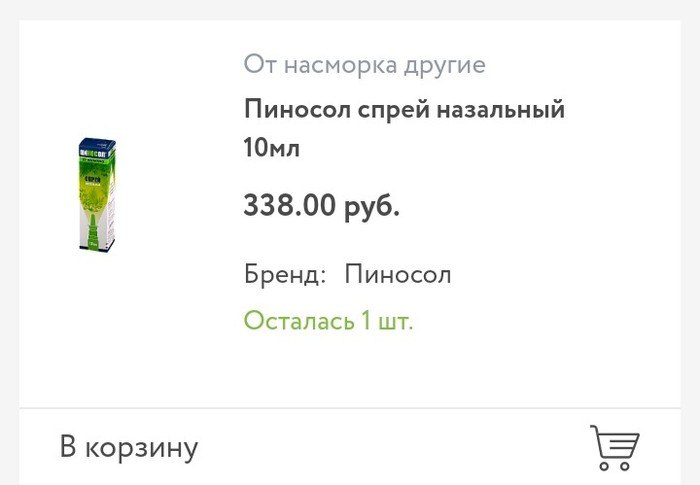Viewport: 700px width, 485px height.
Task: Click the green word "Осталась"
Action: (x=299, y=321)
